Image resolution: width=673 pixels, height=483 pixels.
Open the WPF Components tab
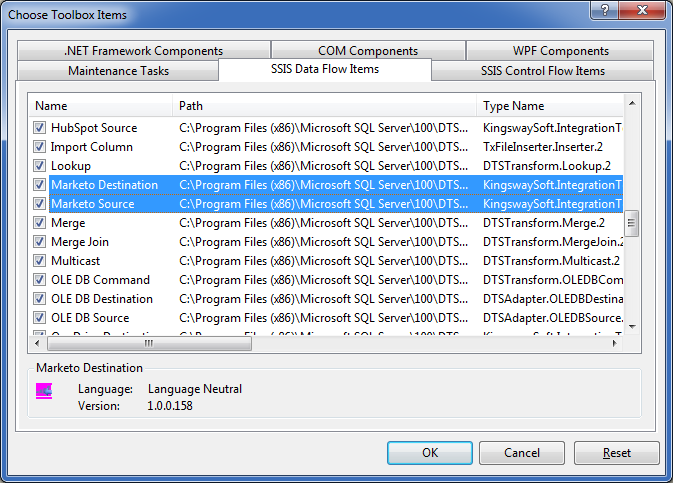pos(560,51)
